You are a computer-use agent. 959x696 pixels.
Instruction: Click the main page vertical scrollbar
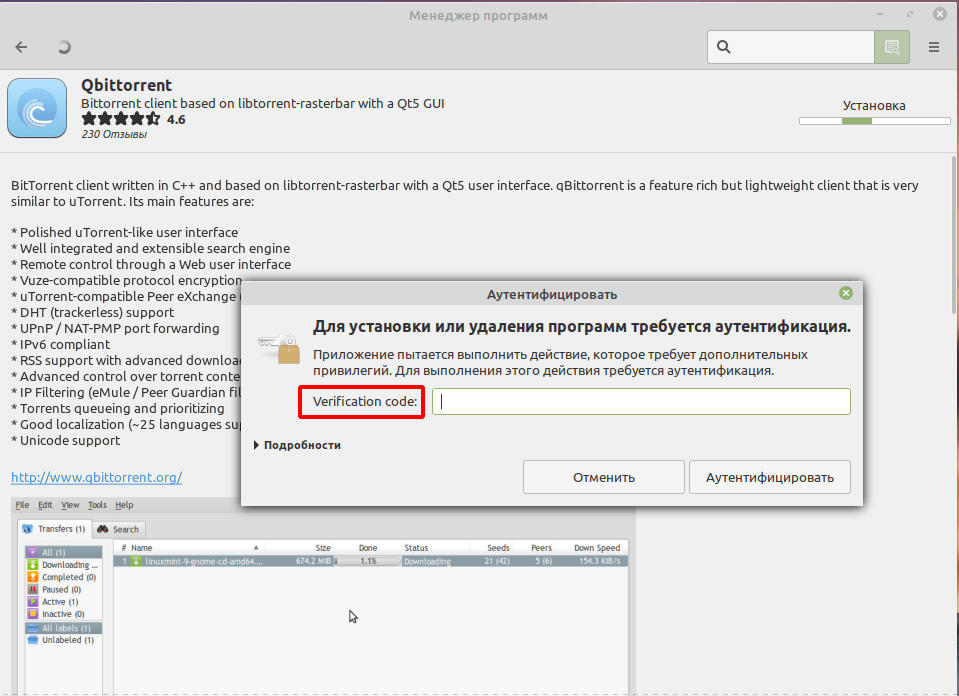[954, 235]
